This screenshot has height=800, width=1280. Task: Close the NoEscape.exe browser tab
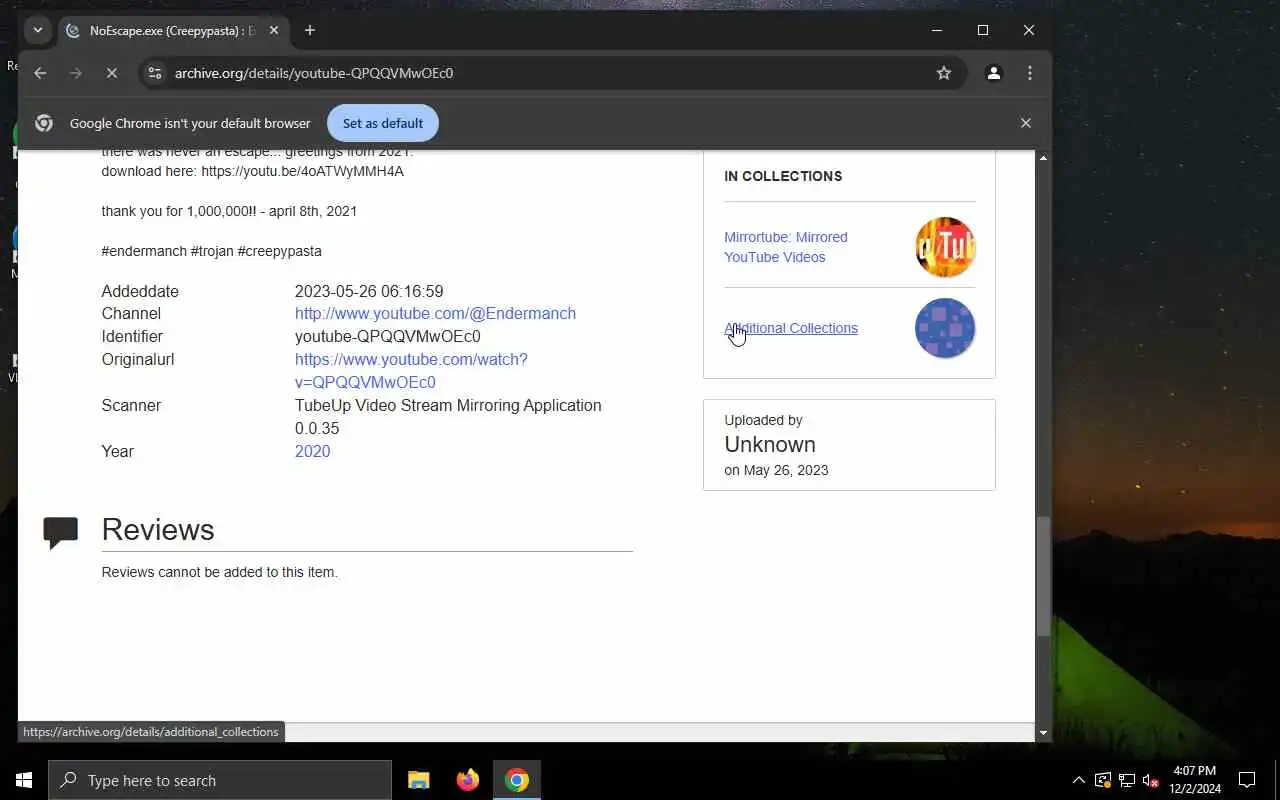pyautogui.click(x=274, y=31)
